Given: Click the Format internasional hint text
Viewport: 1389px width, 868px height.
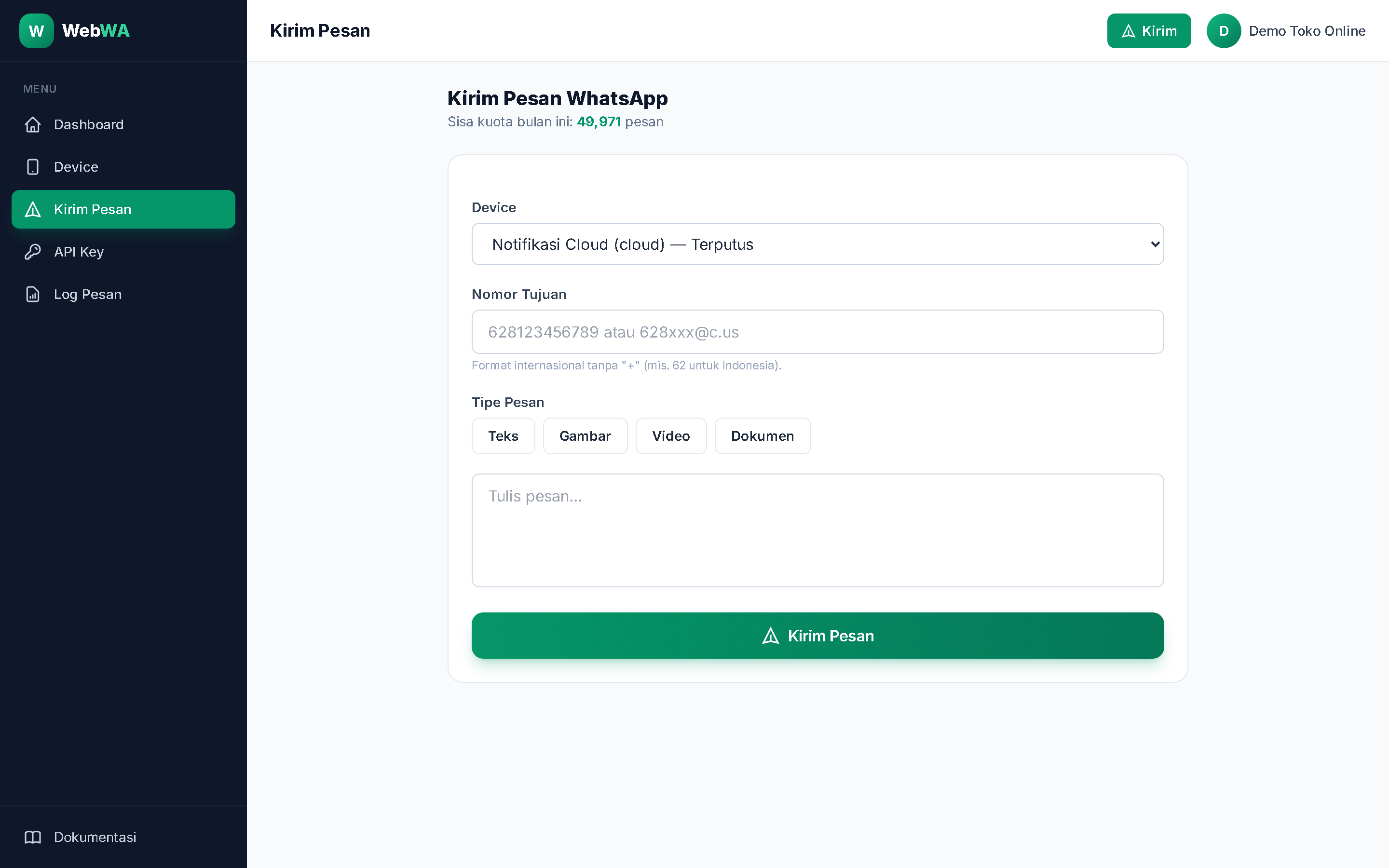Looking at the screenshot, I should pyautogui.click(x=626, y=365).
